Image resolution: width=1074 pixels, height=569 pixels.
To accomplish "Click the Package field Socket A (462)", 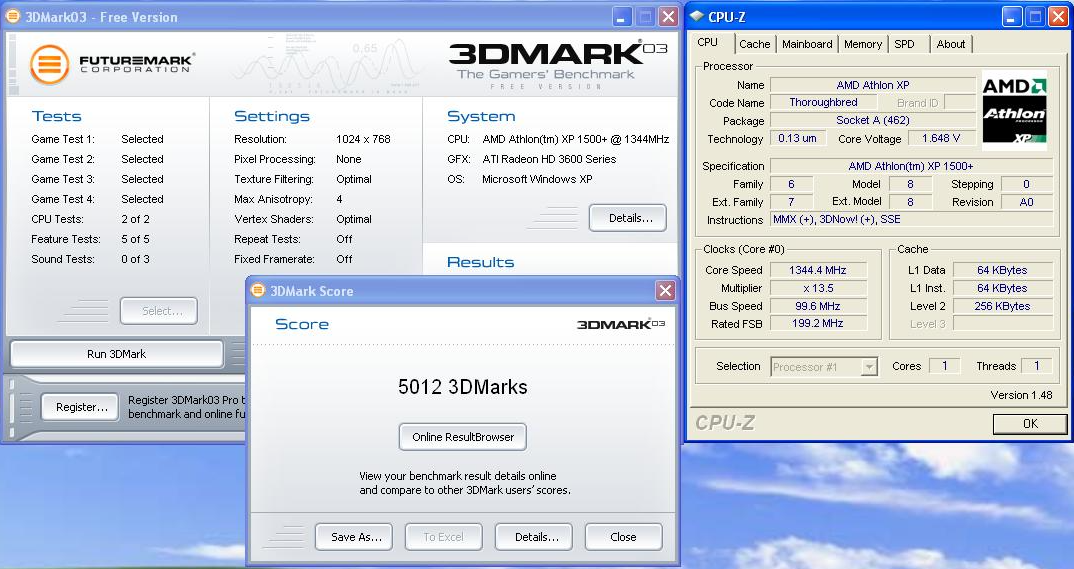I will click(x=873, y=121).
